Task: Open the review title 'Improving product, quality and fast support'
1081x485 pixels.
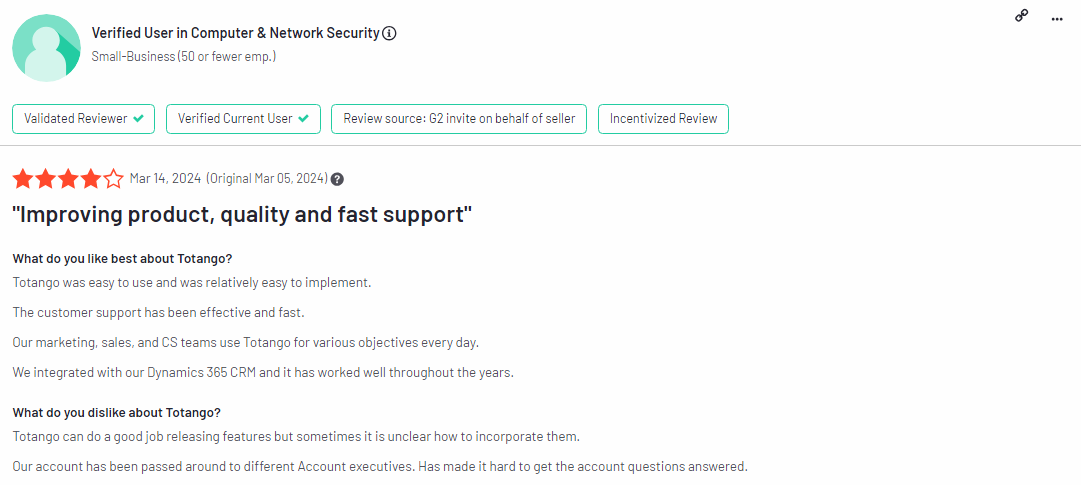Action: tap(242, 214)
